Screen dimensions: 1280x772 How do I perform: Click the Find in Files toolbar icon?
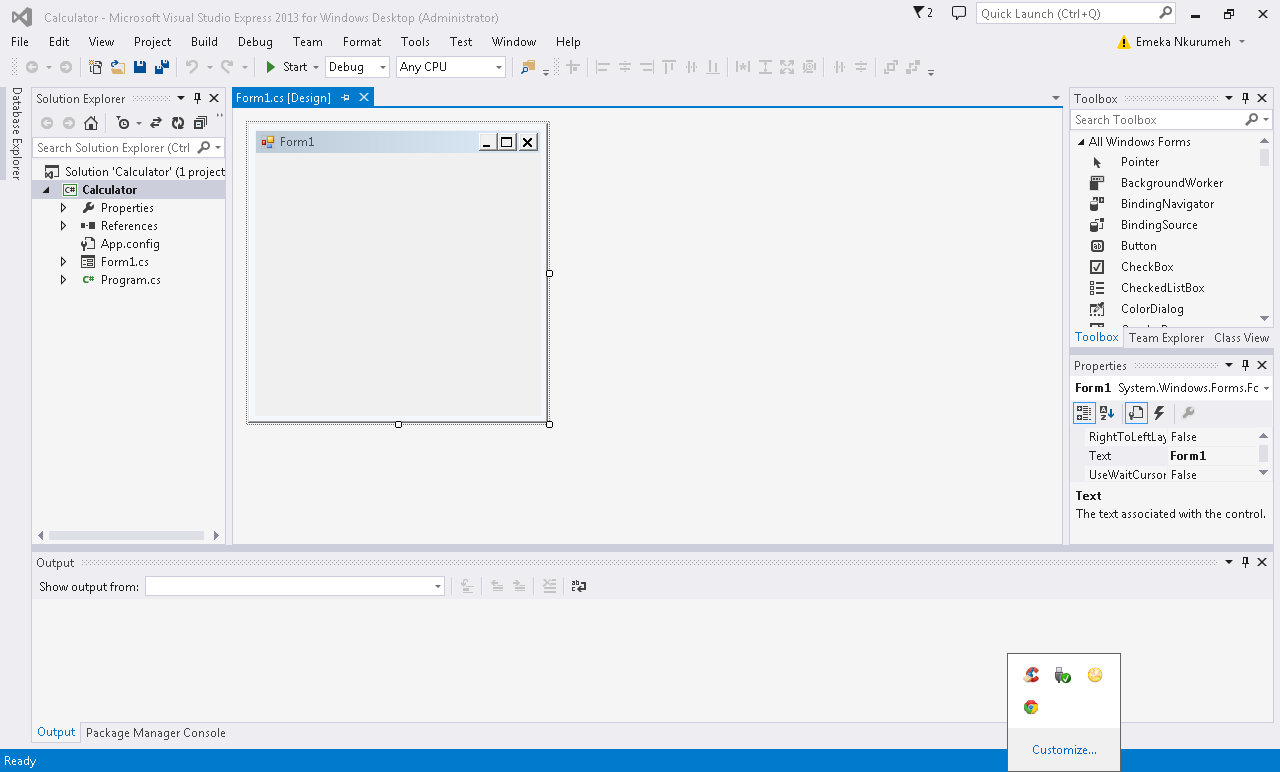tap(528, 67)
